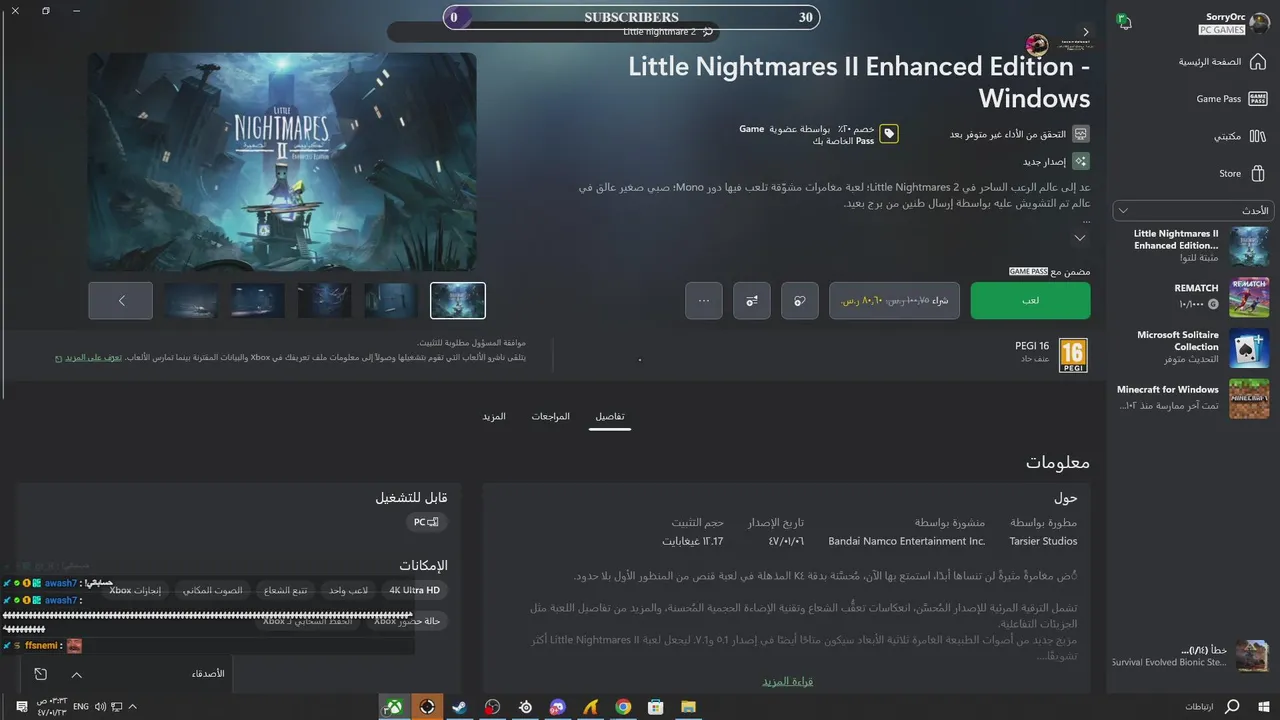This screenshot has height=720, width=1280.
Task: Open the Store bag icon
Action: [x=1257, y=173]
